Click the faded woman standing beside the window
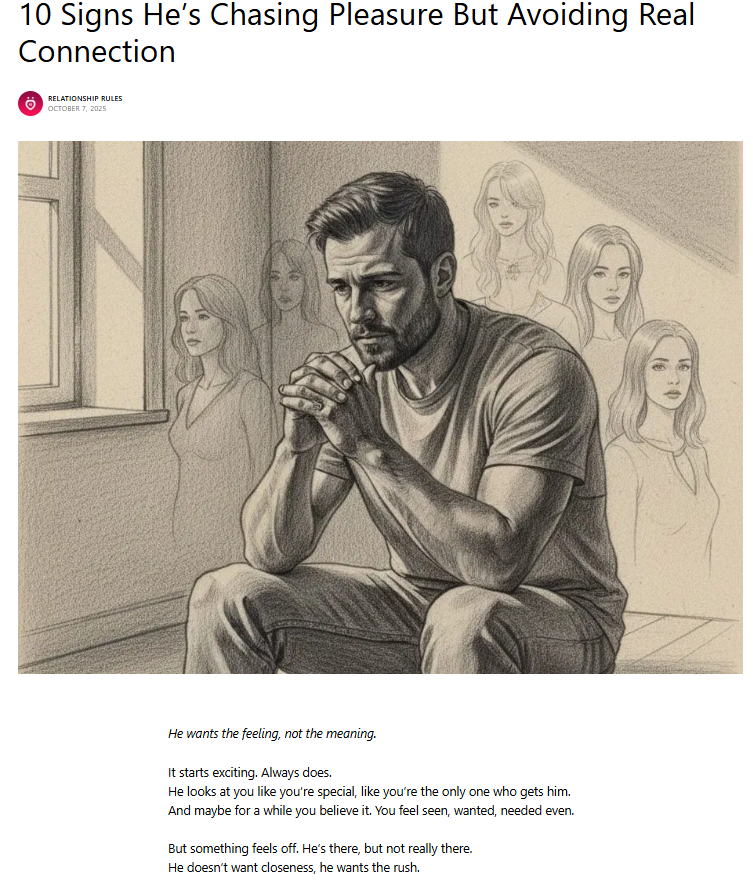Viewport: 753px width, 880px height. [x=210, y=380]
